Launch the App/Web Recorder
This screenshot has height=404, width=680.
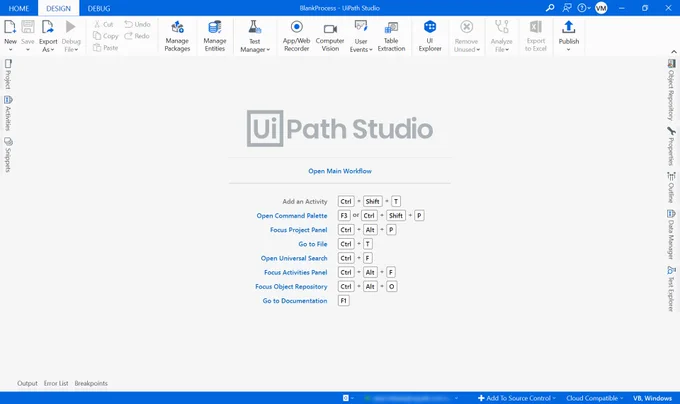click(x=297, y=36)
